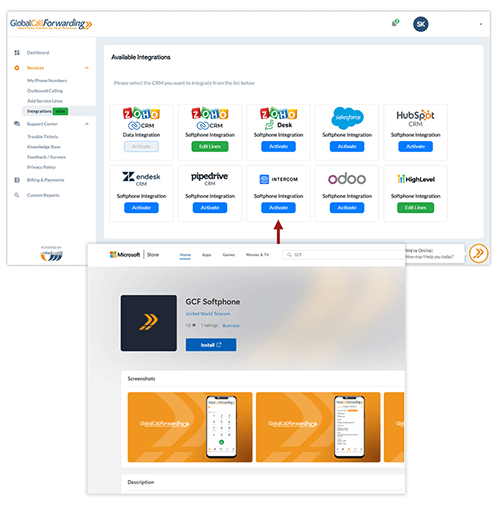Open Feedback / Surveys
The width and height of the screenshot is (500, 505).
click(46, 157)
